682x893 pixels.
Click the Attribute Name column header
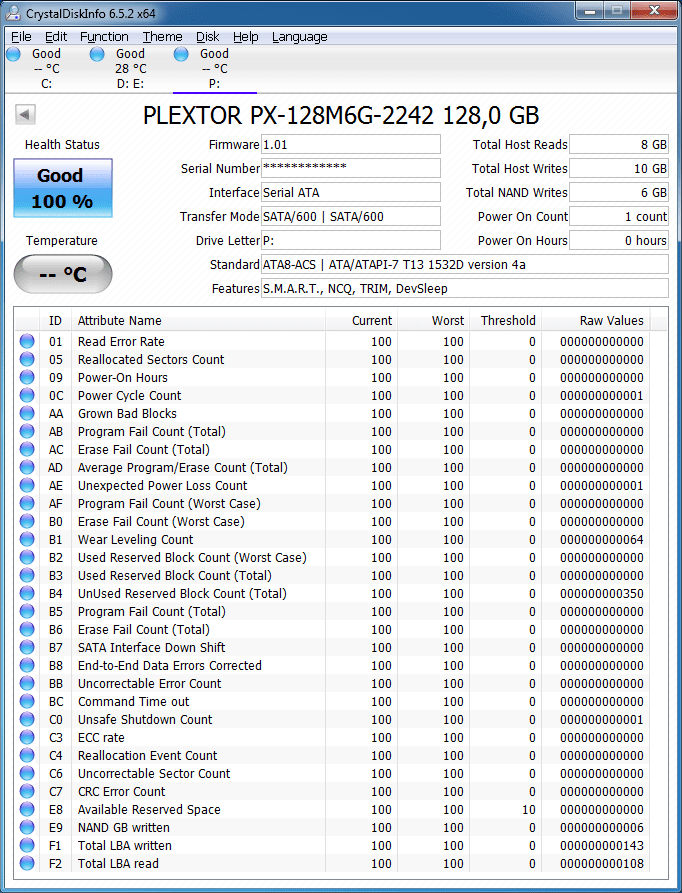coord(198,321)
